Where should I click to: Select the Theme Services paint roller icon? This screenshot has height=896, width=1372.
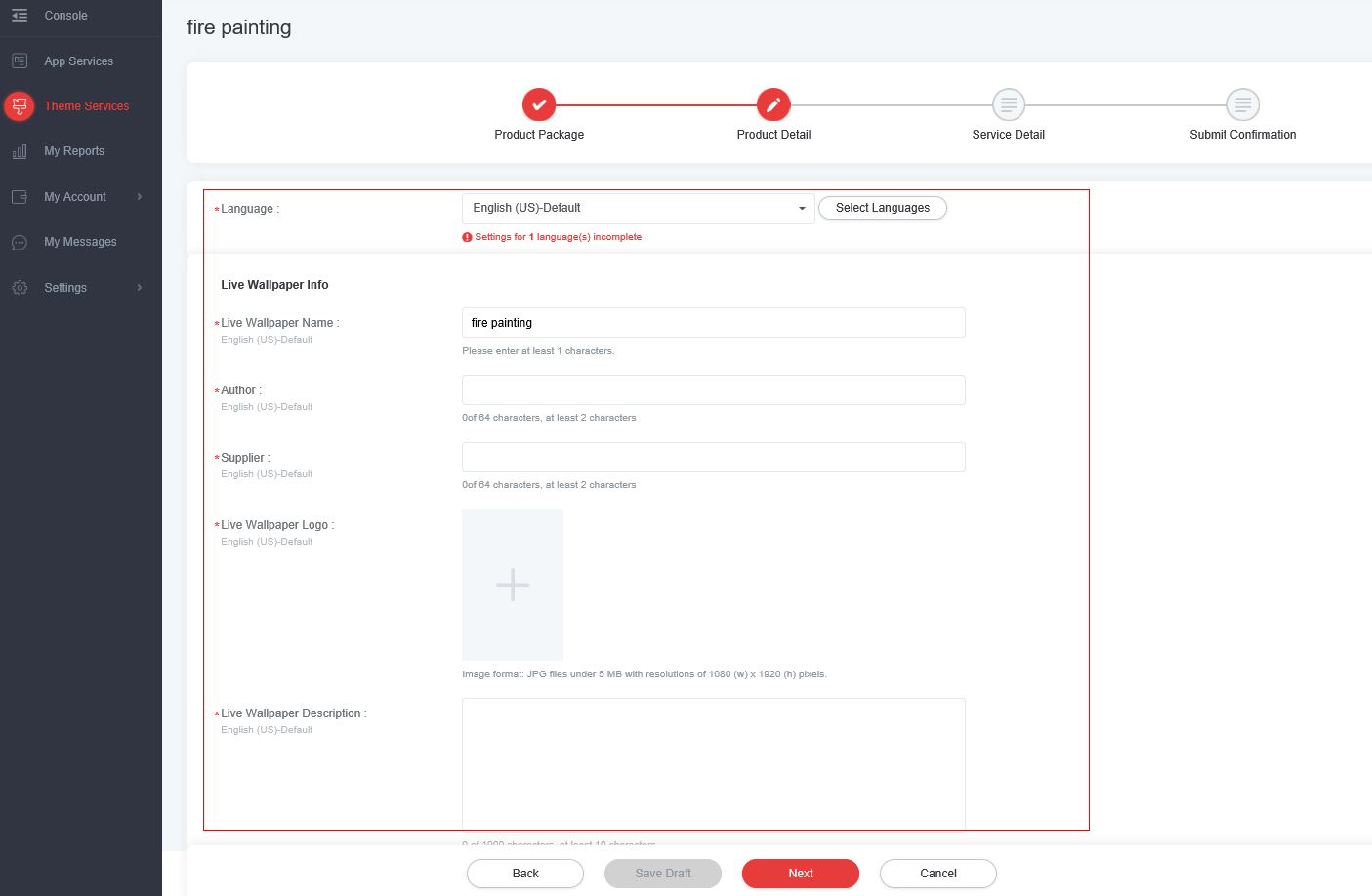click(x=20, y=106)
